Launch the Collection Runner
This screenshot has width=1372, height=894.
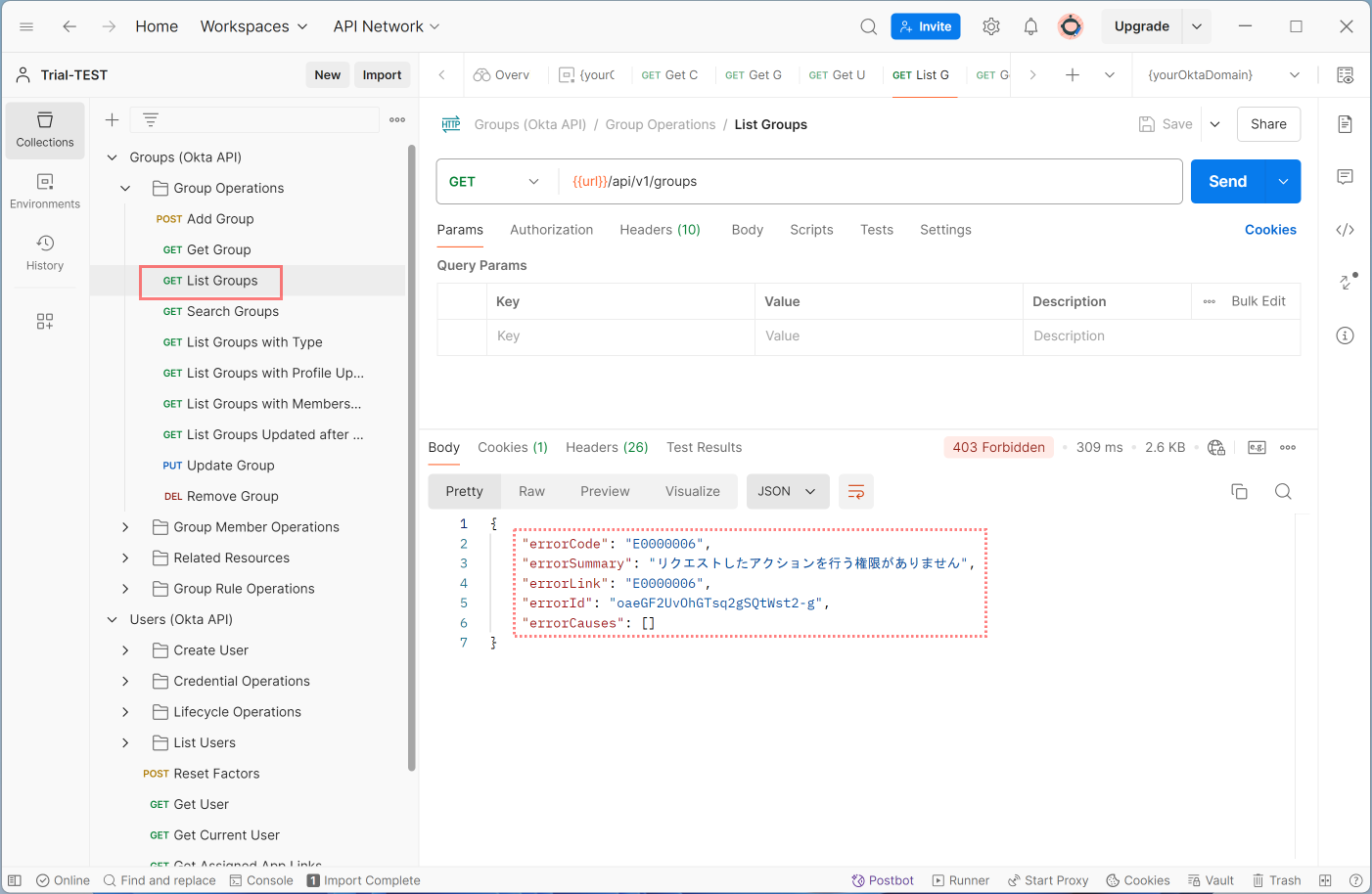pyautogui.click(x=960, y=879)
